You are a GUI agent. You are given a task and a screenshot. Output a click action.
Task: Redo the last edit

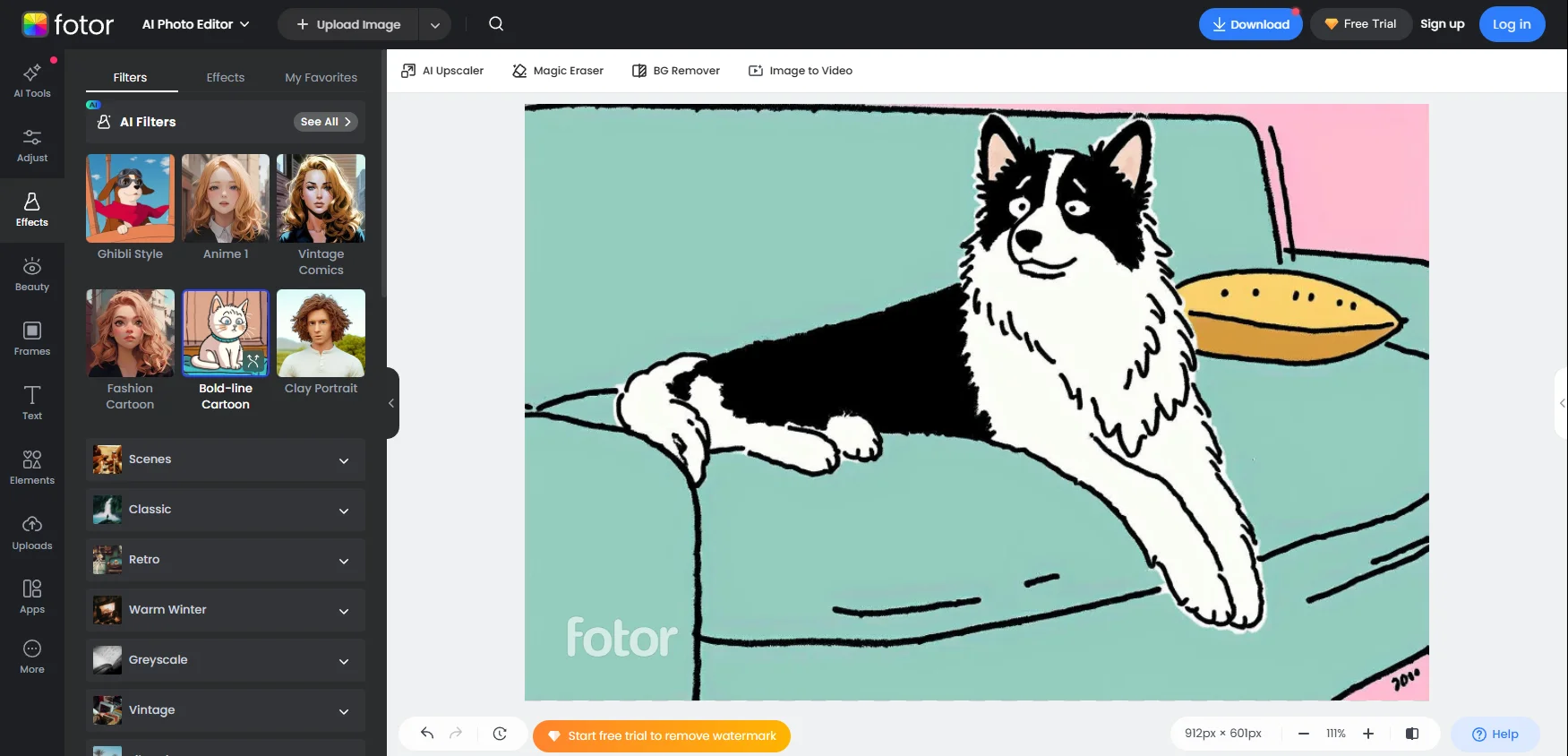(x=456, y=734)
